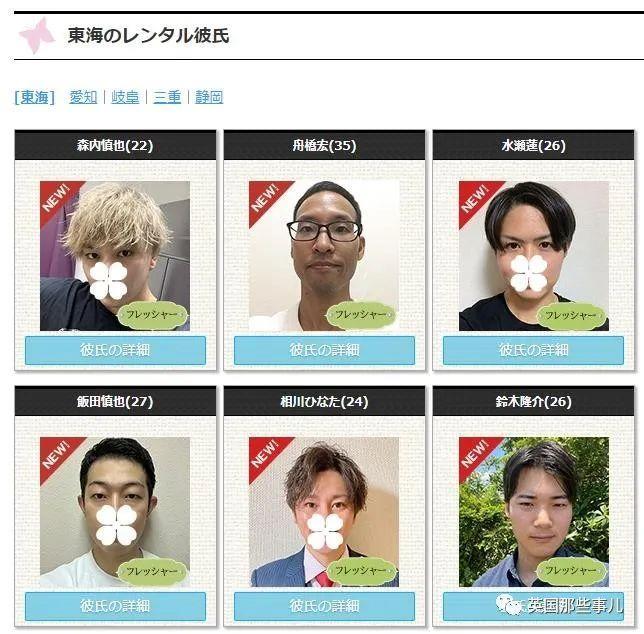Click the NEW ribbon on 飯田慎也's photo

tap(58, 455)
